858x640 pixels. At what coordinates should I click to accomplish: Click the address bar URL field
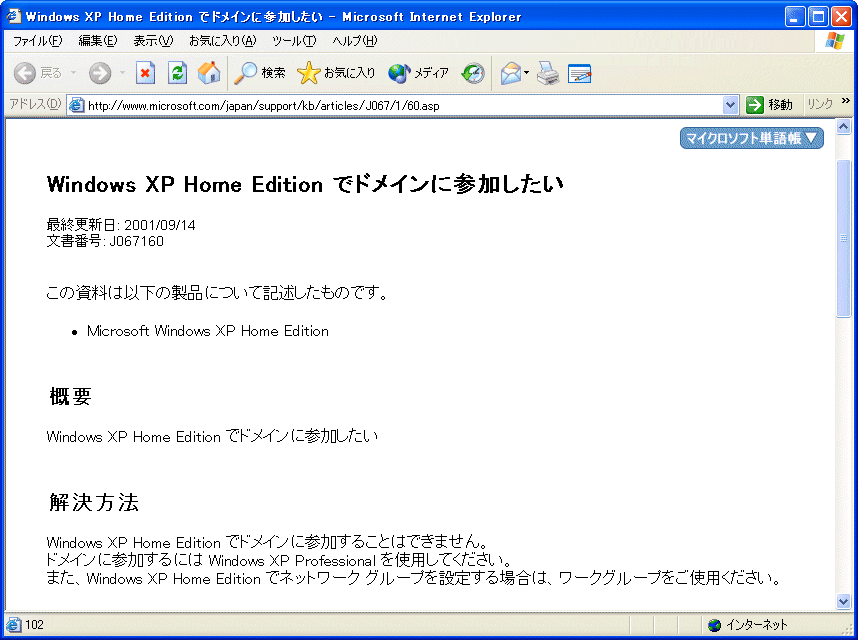pyautogui.click(x=404, y=105)
